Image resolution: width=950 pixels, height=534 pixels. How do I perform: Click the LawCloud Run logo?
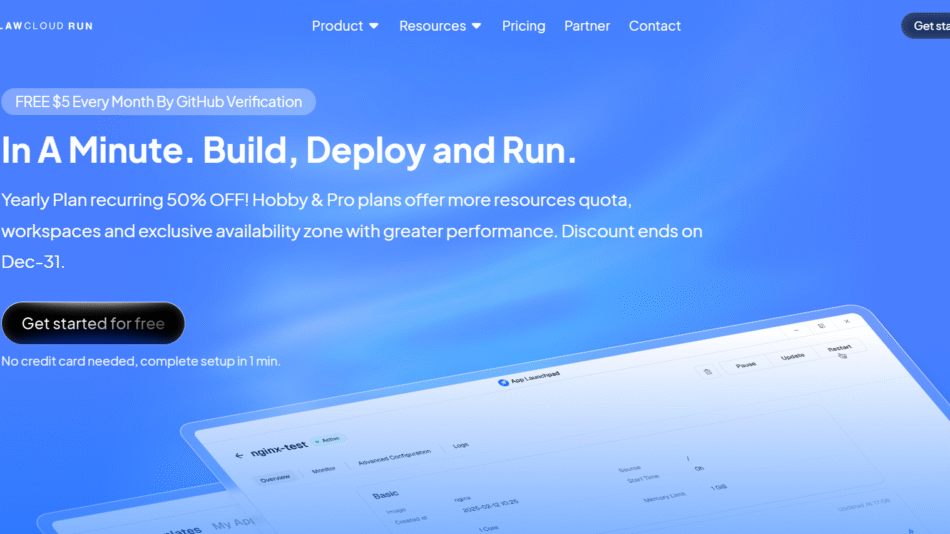pyautogui.click(x=46, y=26)
